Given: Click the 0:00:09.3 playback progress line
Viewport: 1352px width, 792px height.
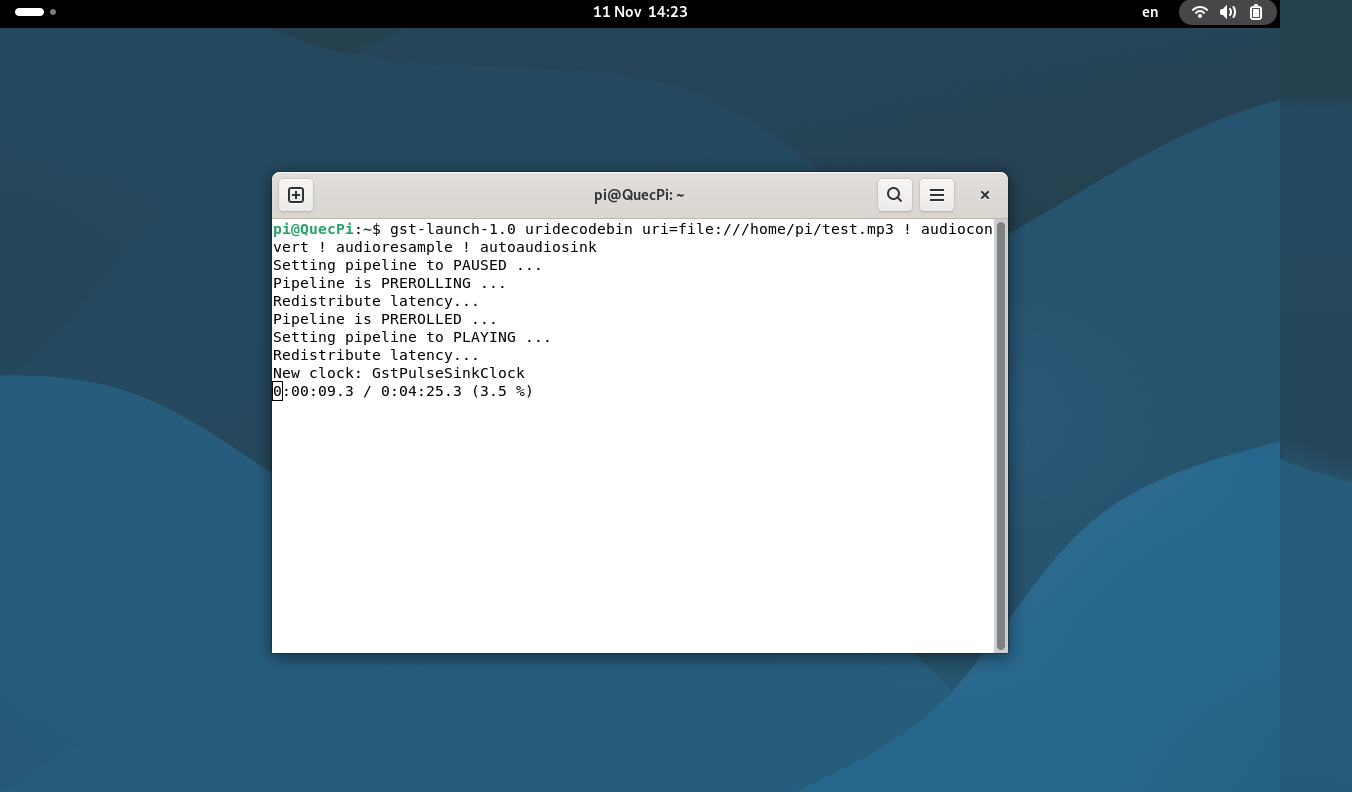Looking at the screenshot, I should click(x=403, y=391).
